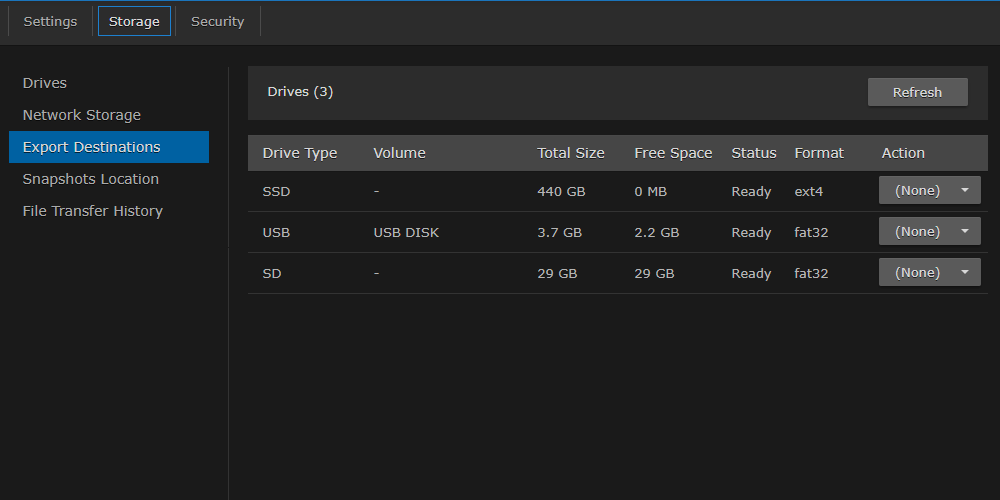
Task: Go to Network Storage section
Action: tap(82, 115)
